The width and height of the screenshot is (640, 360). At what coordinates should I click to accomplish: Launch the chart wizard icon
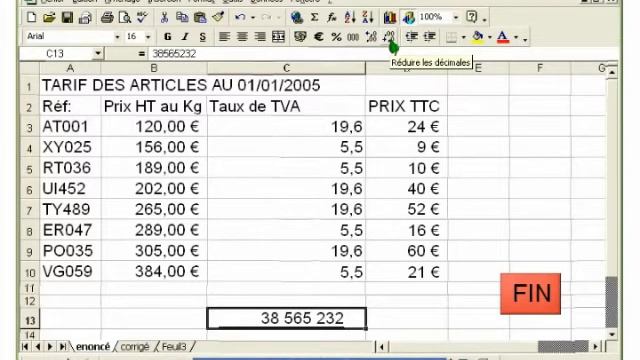pos(390,18)
